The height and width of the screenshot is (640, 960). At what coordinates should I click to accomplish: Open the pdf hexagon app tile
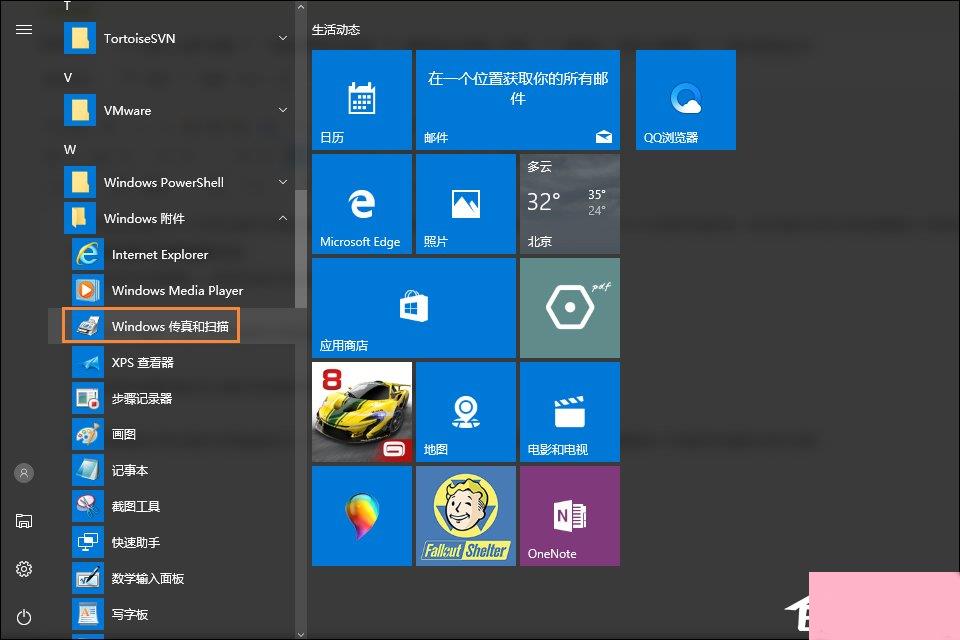pos(570,308)
